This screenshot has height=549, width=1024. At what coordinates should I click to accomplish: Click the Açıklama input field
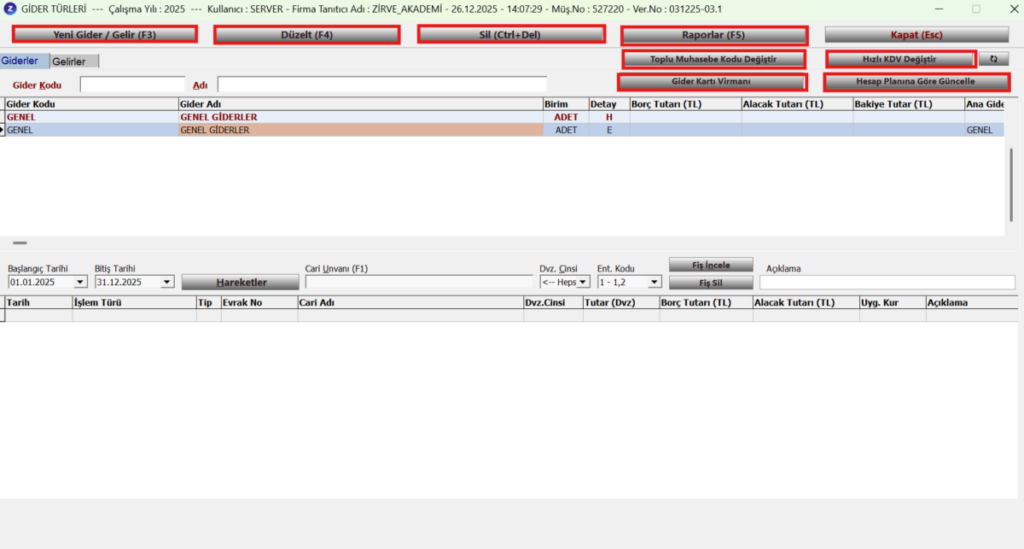click(x=887, y=282)
